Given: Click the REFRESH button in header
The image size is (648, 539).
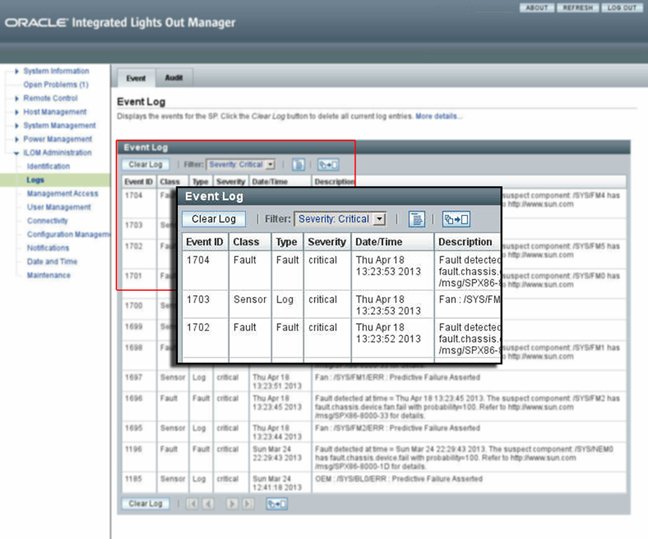Looking at the screenshot, I should (578, 7).
